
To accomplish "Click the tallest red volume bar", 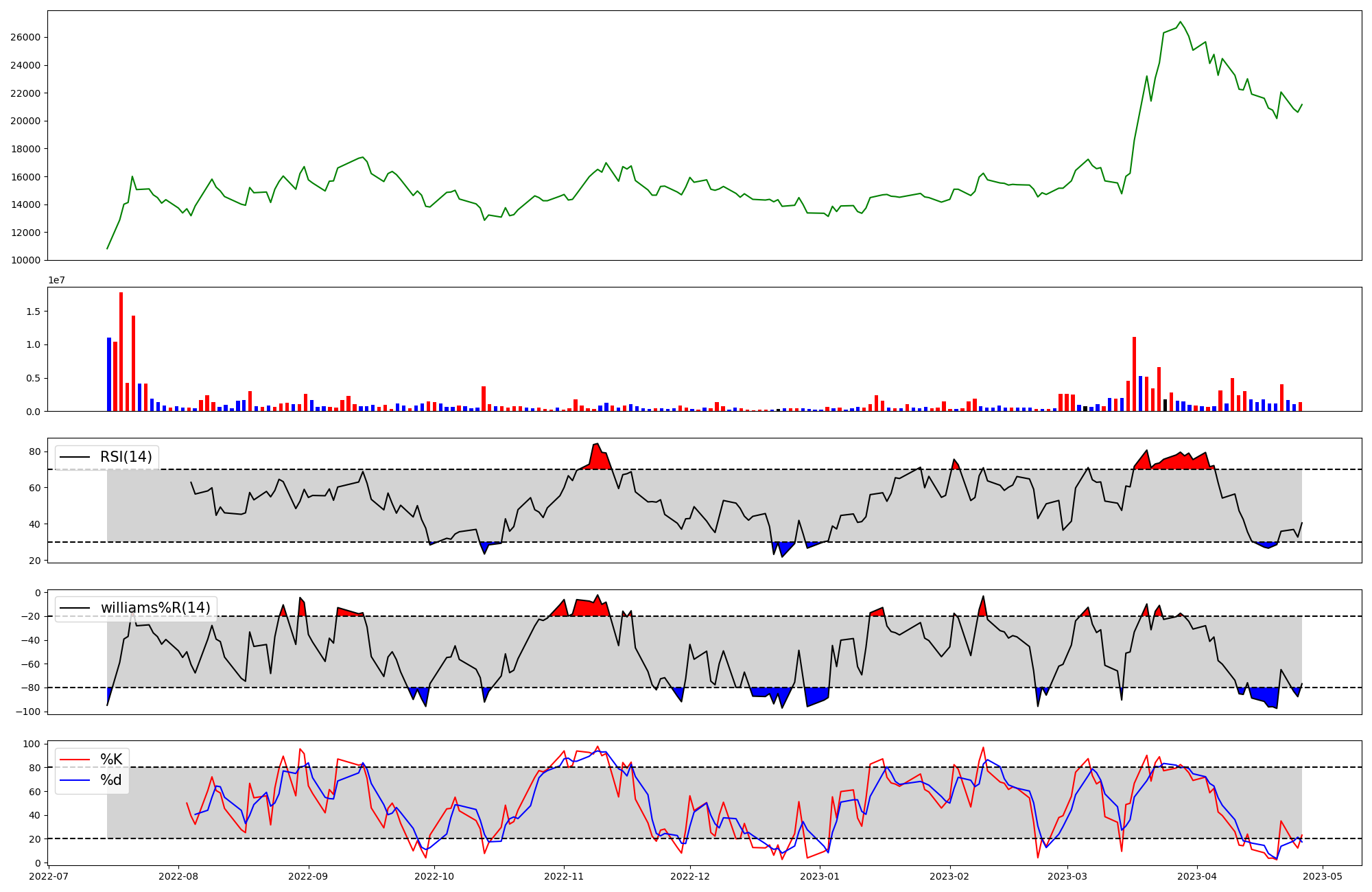I will tap(121, 350).
